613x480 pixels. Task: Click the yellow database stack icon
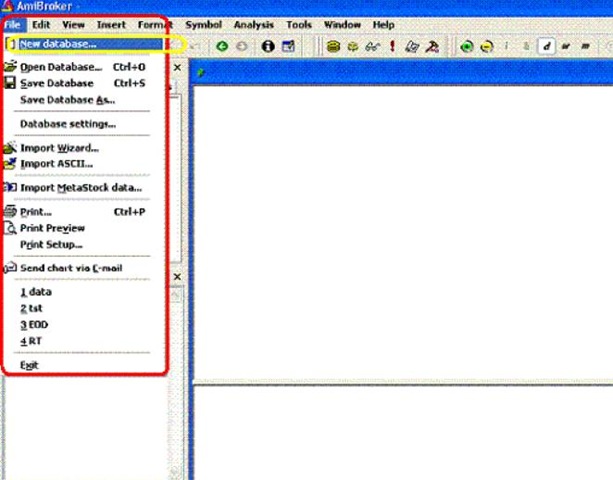point(333,47)
